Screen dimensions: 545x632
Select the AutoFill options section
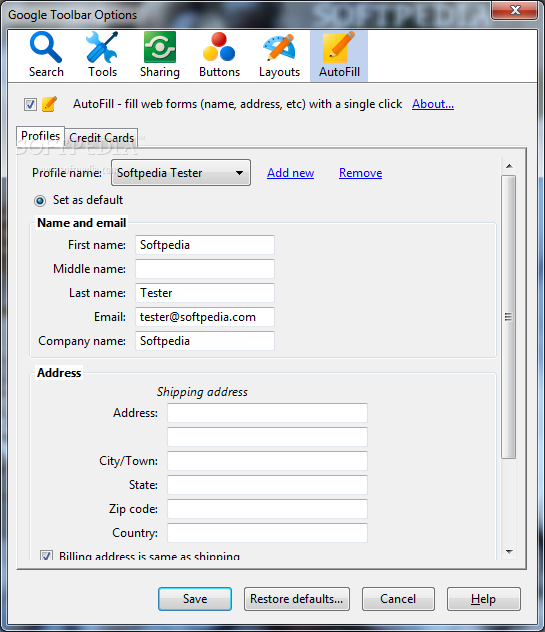339,56
